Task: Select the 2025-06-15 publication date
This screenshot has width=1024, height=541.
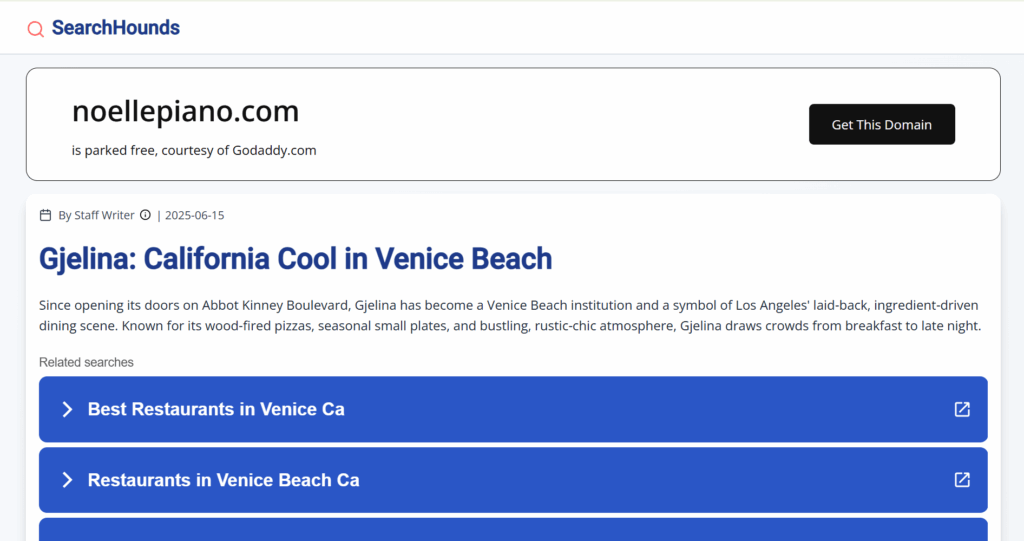Action: pyautogui.click(x=195, y=215)
